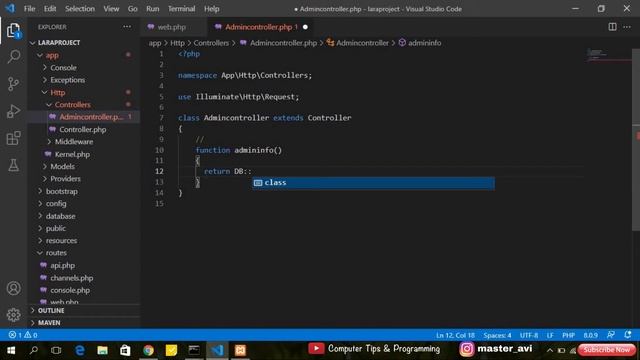Open the Accounts menu icon

pos(13,288)
